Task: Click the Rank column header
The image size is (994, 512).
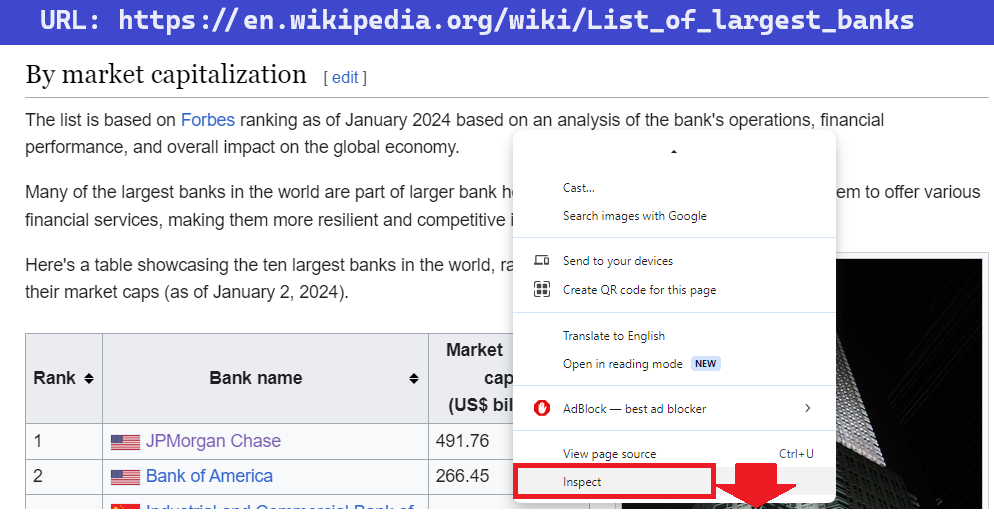Action: (x=64, y=378)
